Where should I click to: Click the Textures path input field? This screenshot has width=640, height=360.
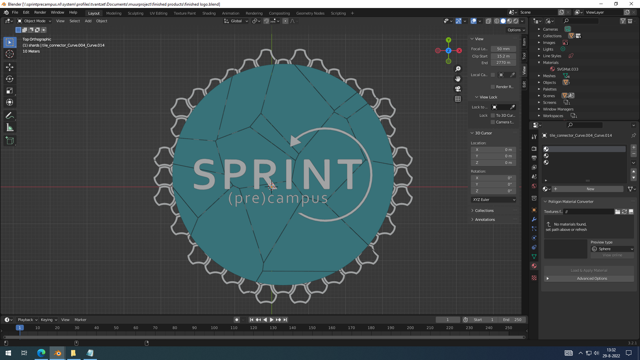coord(589,211)
